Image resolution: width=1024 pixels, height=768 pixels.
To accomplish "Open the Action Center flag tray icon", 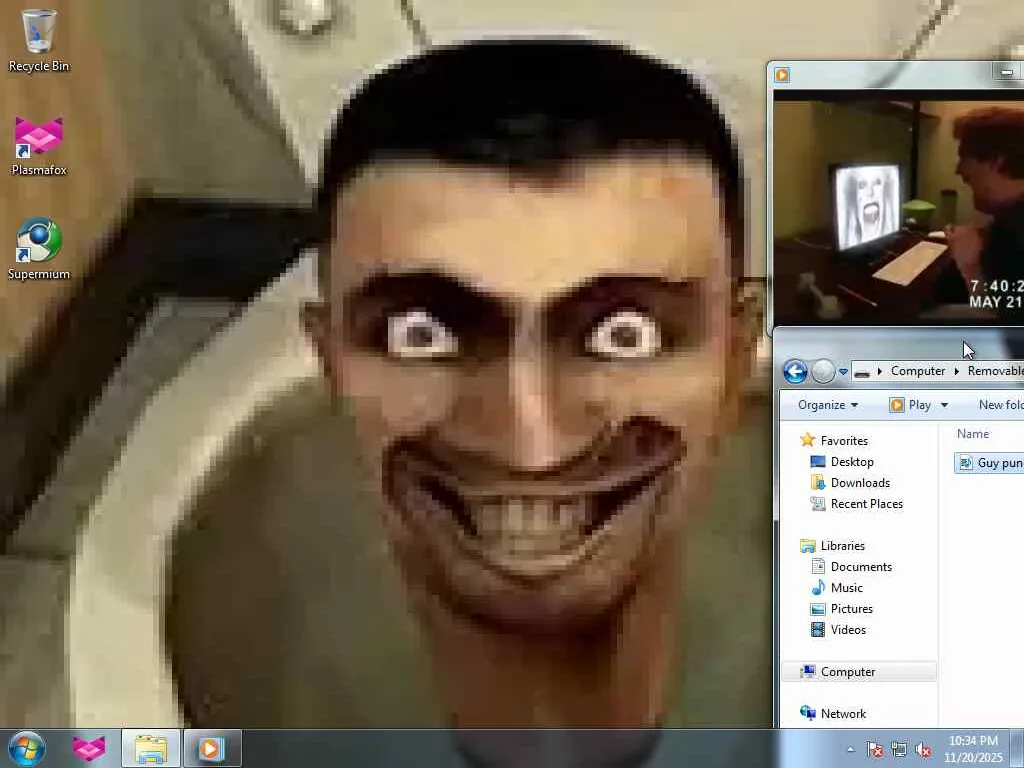I will coord(874,750).
